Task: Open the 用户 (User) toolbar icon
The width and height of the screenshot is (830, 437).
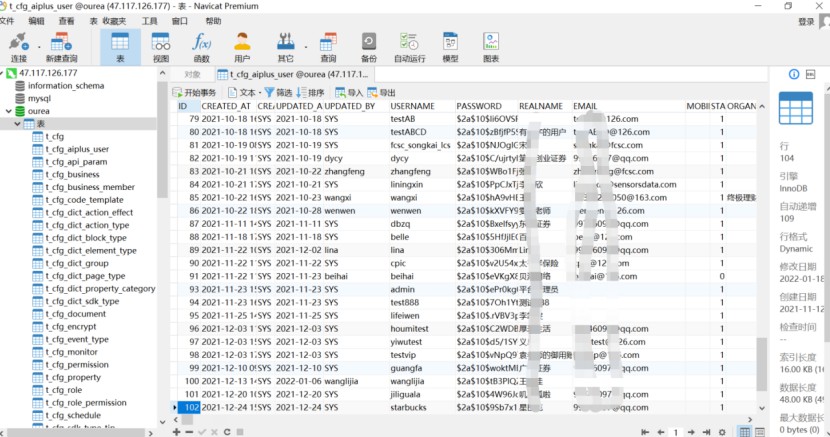Action: coord(242,48)
